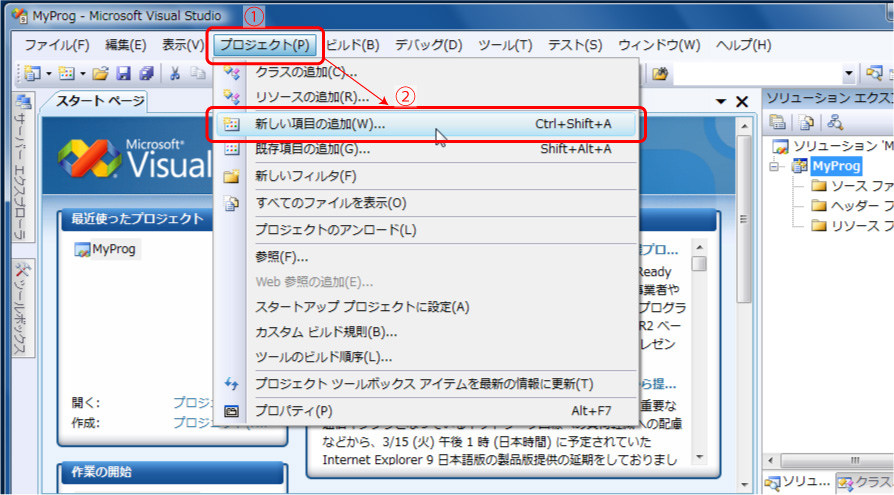This screenshot has width=894, height=495.
Task: Click the Add New Item toolbar icon
Action: [66, 73]
